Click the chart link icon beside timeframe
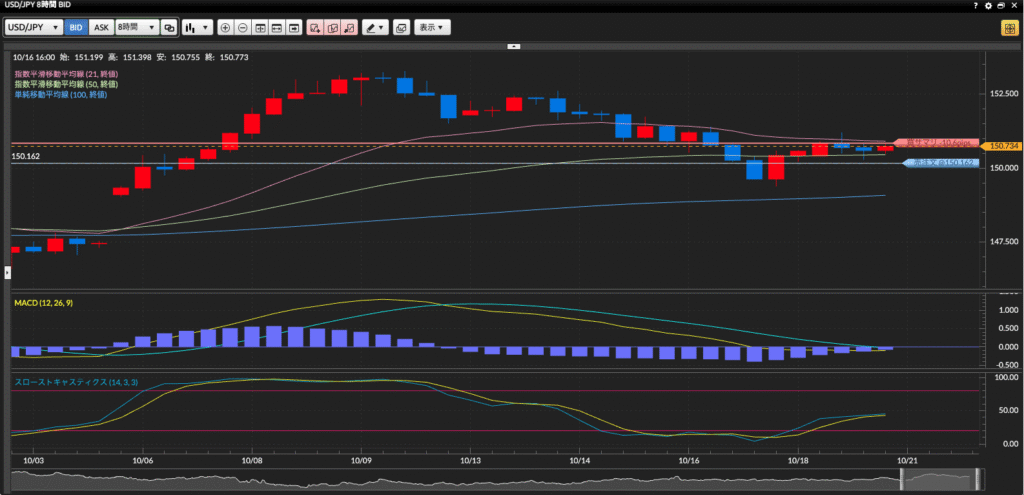Image resolution: width=1024 pixels, height=495 pixels. pos(169,27)
